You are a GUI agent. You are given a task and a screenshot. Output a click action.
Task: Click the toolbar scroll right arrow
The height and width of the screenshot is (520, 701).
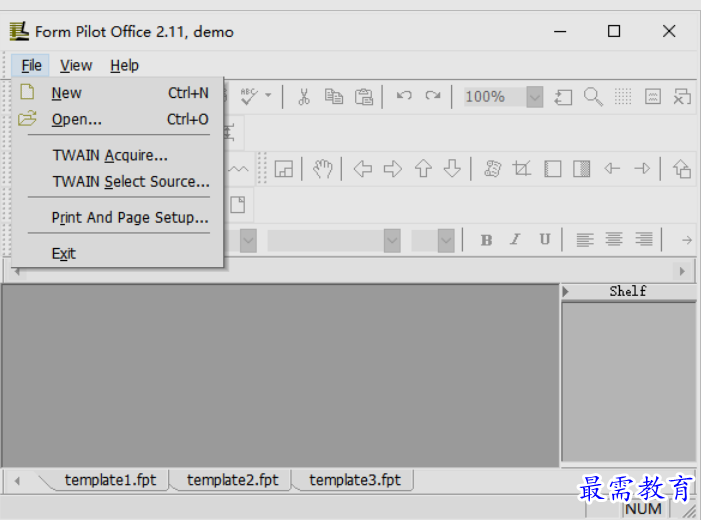click(x=682, y=271)
